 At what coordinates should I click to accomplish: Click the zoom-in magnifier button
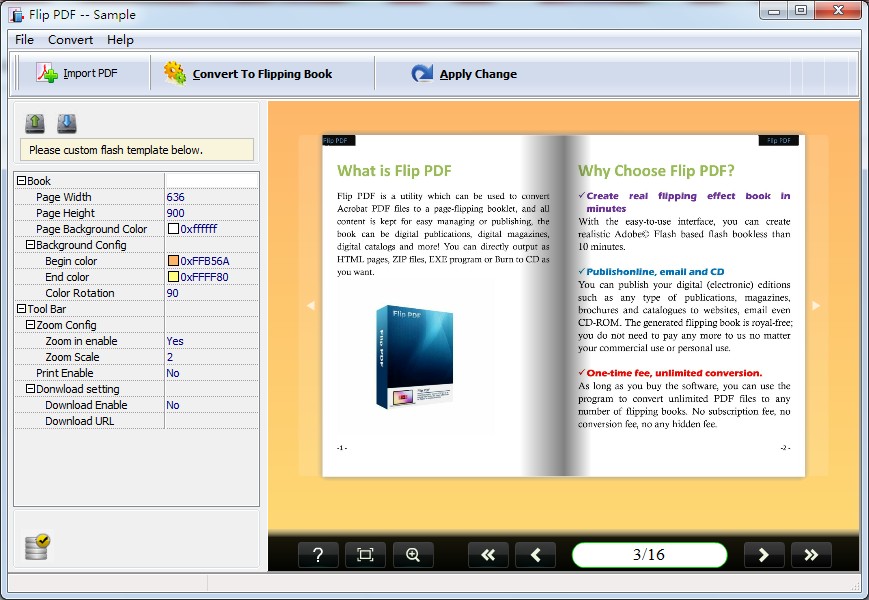[x=413, y=555]
